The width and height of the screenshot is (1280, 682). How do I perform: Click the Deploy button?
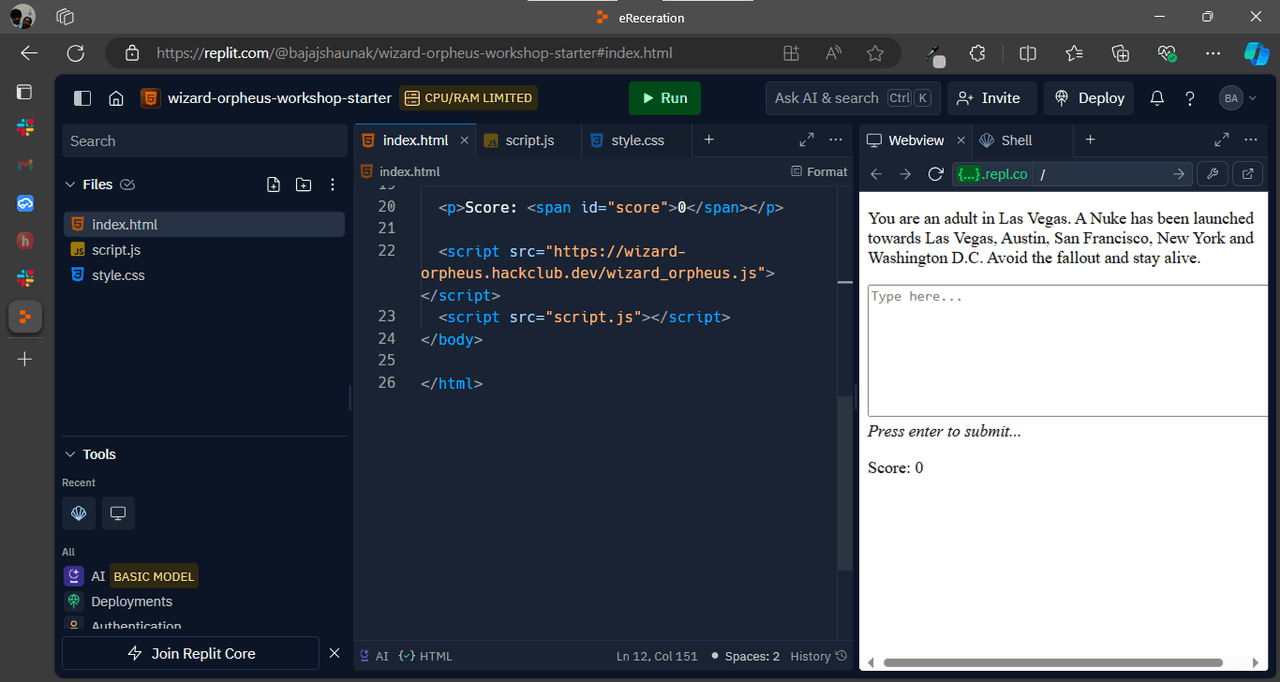(x=1090, y=98)
